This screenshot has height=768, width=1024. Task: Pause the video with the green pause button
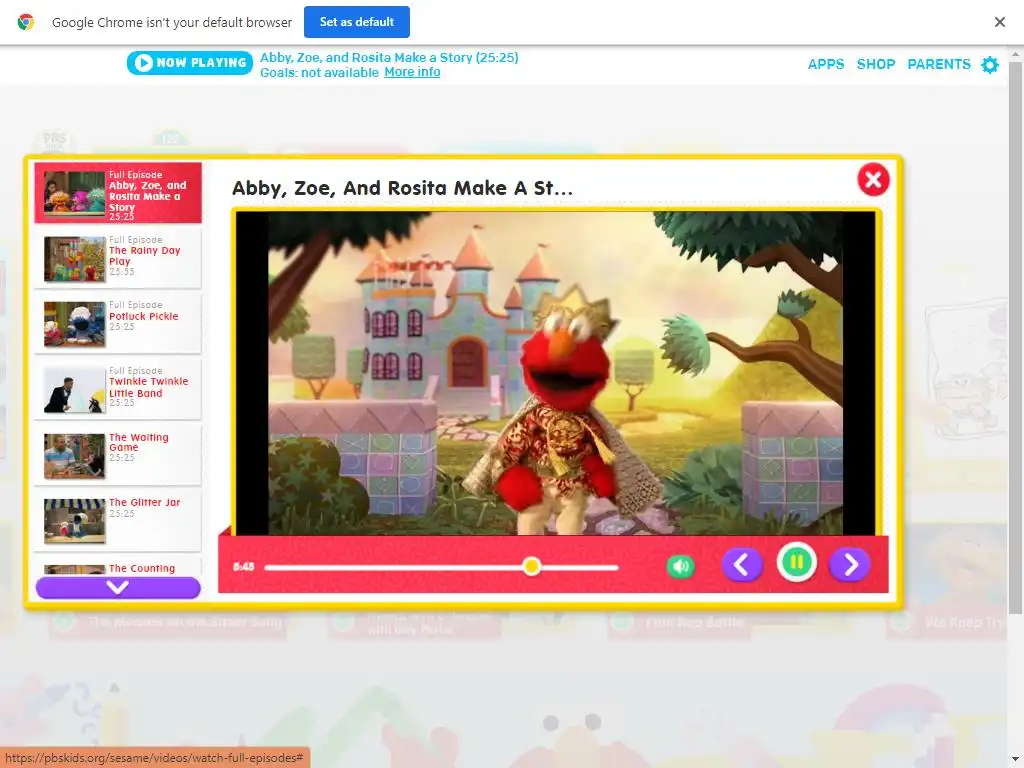(796, 562)
